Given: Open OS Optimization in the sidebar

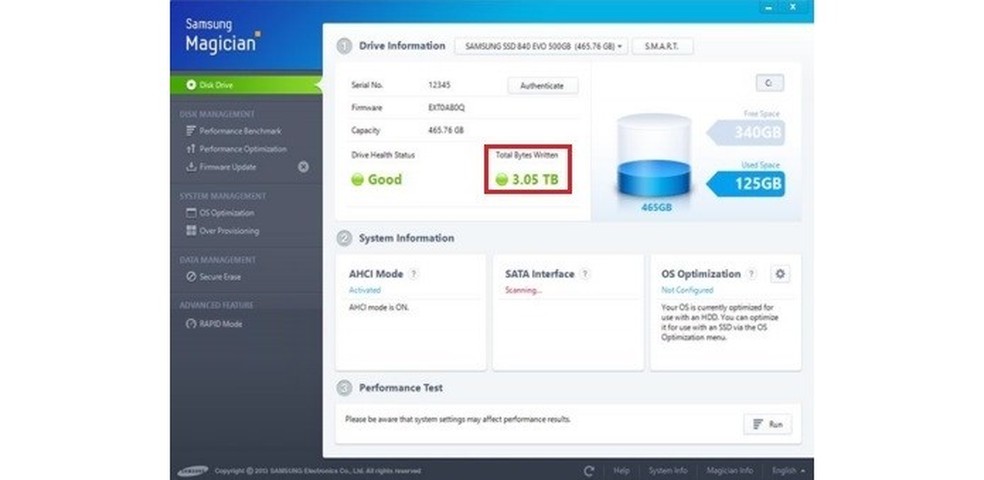Looking at the screenshot, I should [x=220, y=213].
